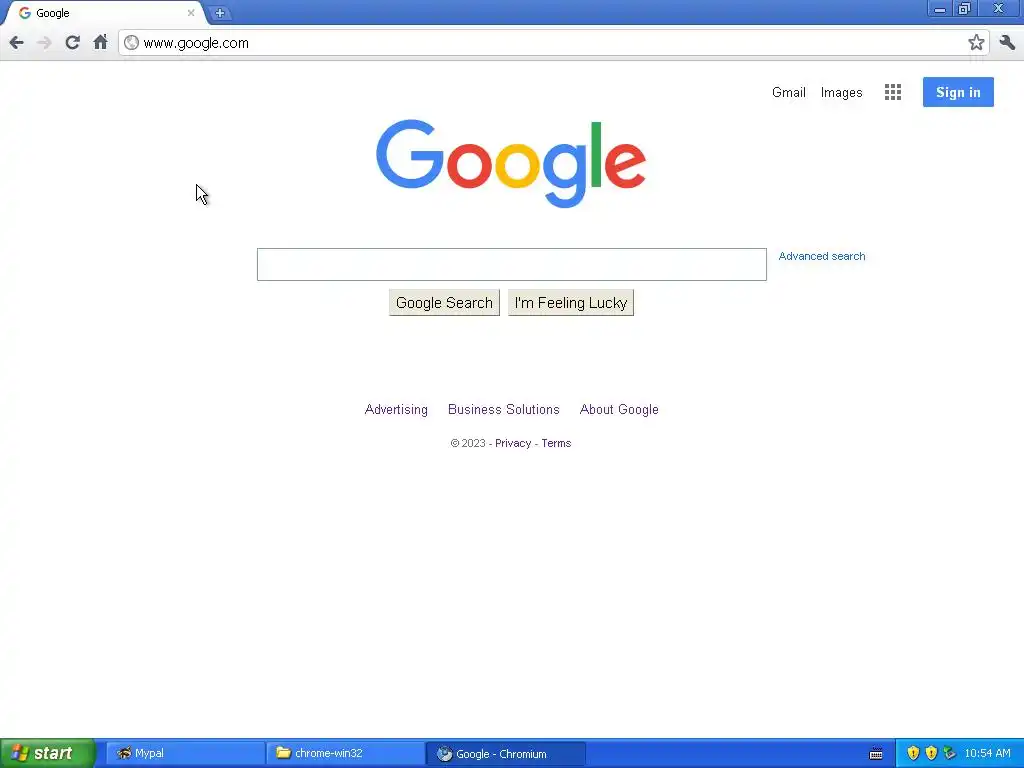Image resolution: width=1024 pixels, height=768 pixels.
Task: Select Google - Chromium taskbar button
Action: [x=505, y=754]
